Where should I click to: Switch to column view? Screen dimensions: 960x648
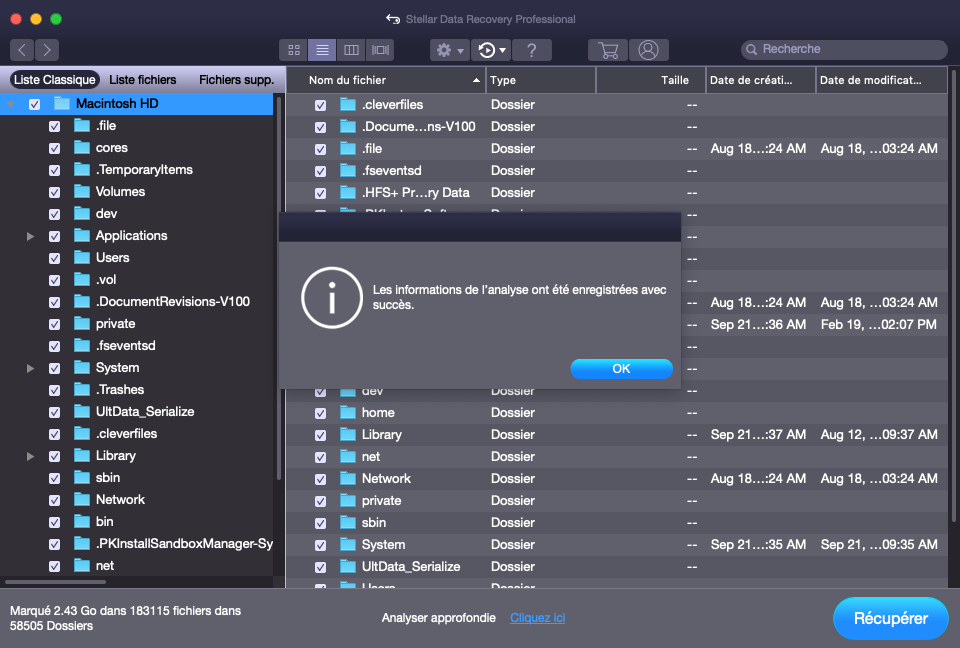(351, 50)
